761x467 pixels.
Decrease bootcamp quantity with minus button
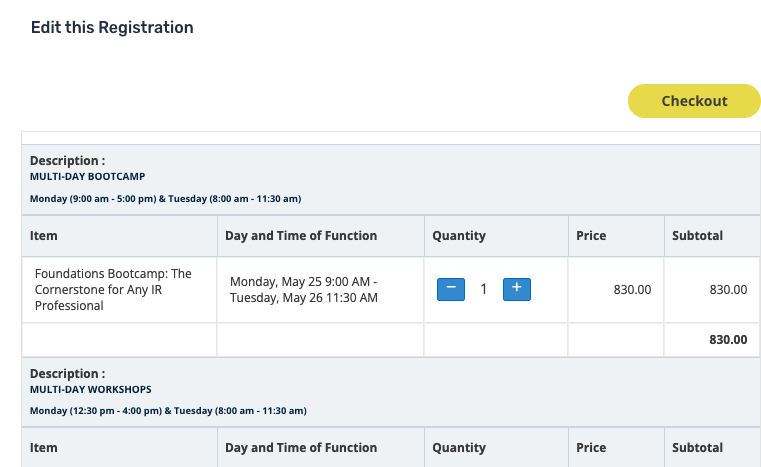click(451, 289)
